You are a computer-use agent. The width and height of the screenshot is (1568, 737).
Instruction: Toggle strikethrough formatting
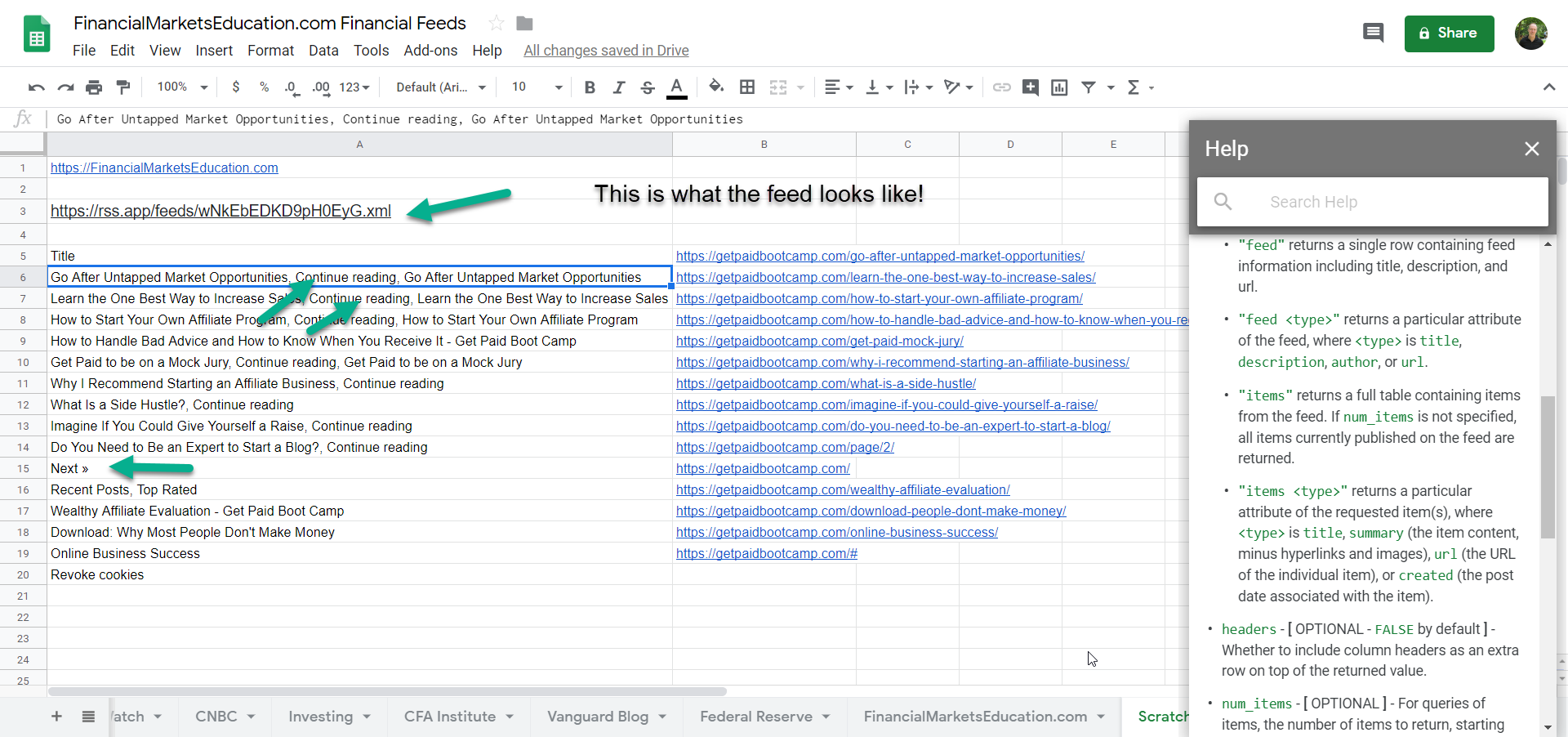648,87
